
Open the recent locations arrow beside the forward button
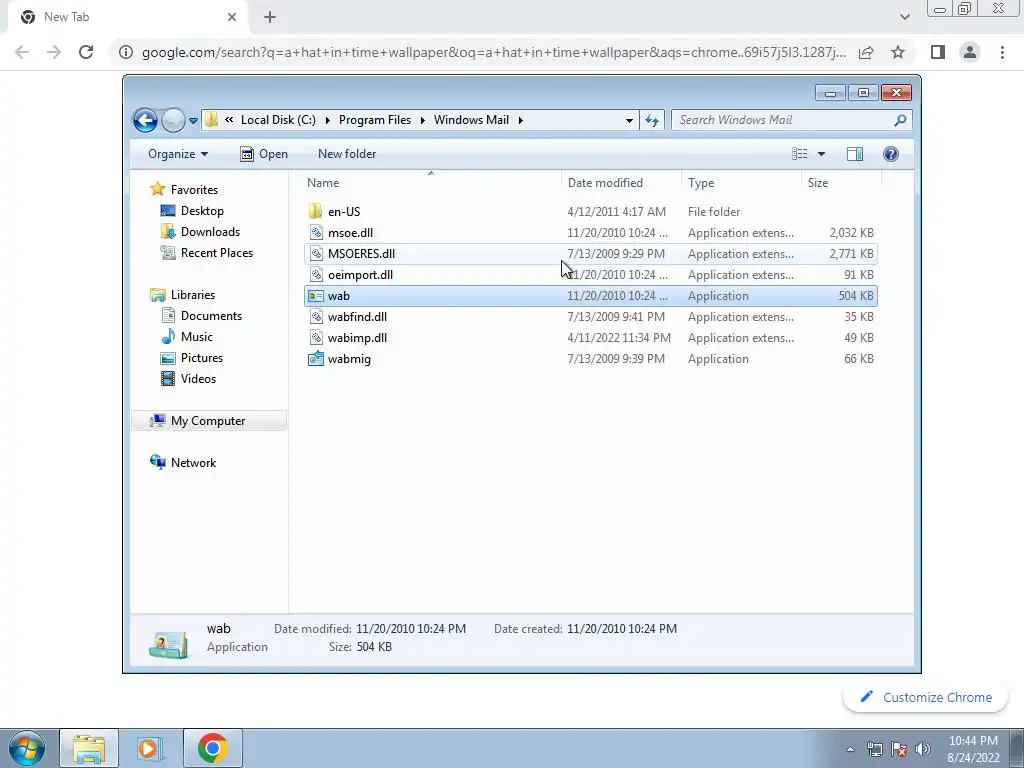193,121
